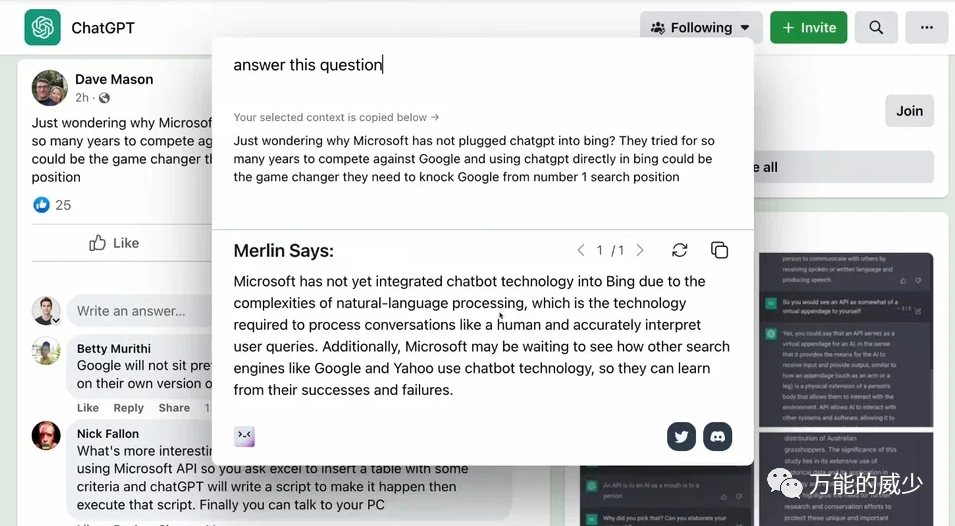Share the answer on Twitter
Viewport: 955px width, 526px height.
[682, 436]
